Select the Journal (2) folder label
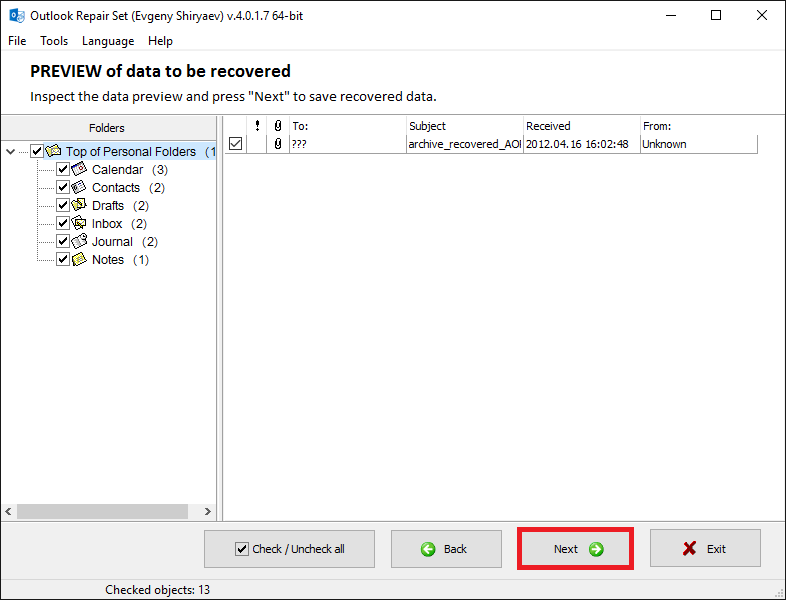Screen dimensions: 786x600 (125, 242)
